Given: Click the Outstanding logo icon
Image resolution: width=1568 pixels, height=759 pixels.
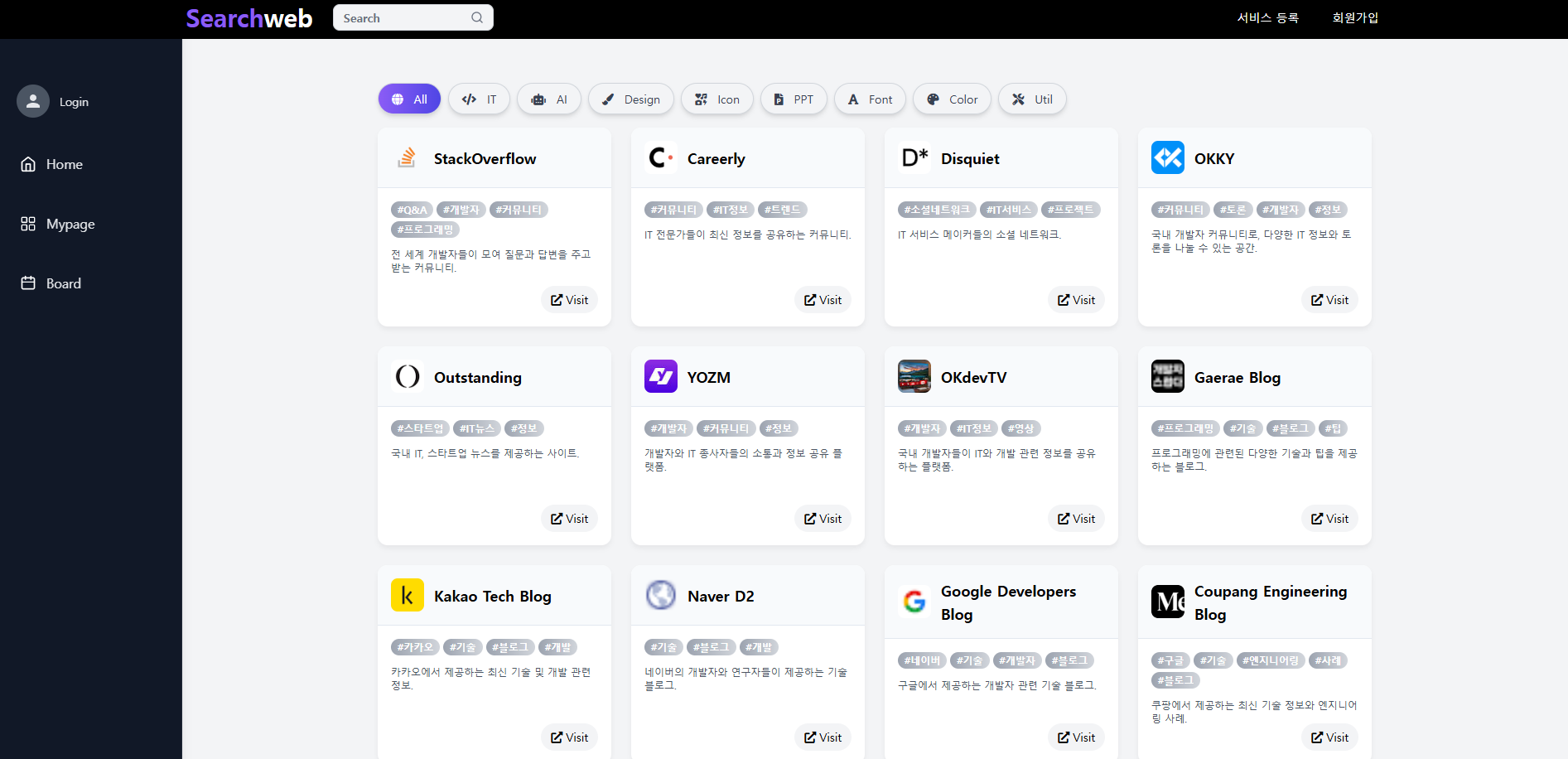Looking at the screenshot, I should pos(407,376).
